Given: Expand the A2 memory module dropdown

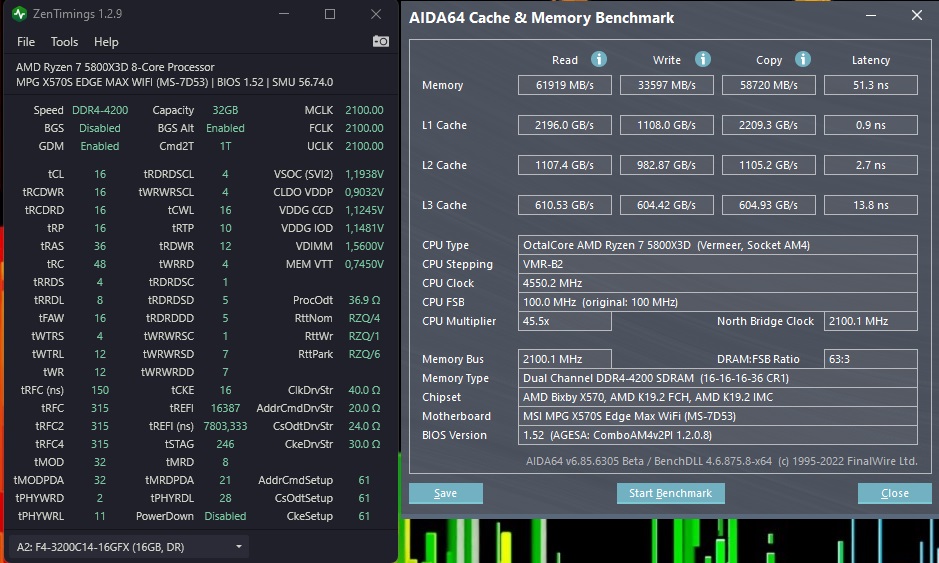Looking at the screenshot, I should point(129,547).
